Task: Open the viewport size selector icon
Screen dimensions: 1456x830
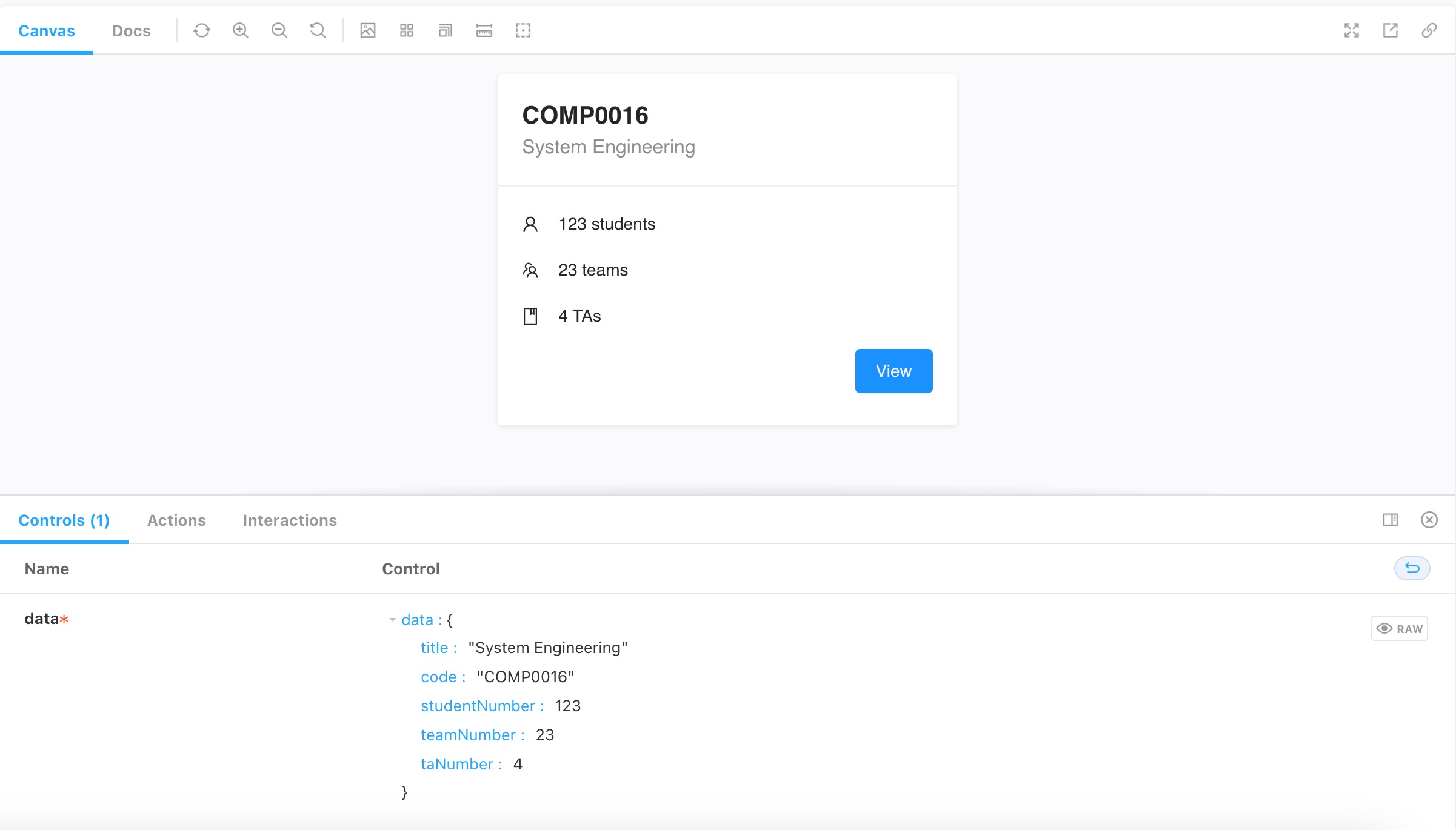Action: [446, 30]
